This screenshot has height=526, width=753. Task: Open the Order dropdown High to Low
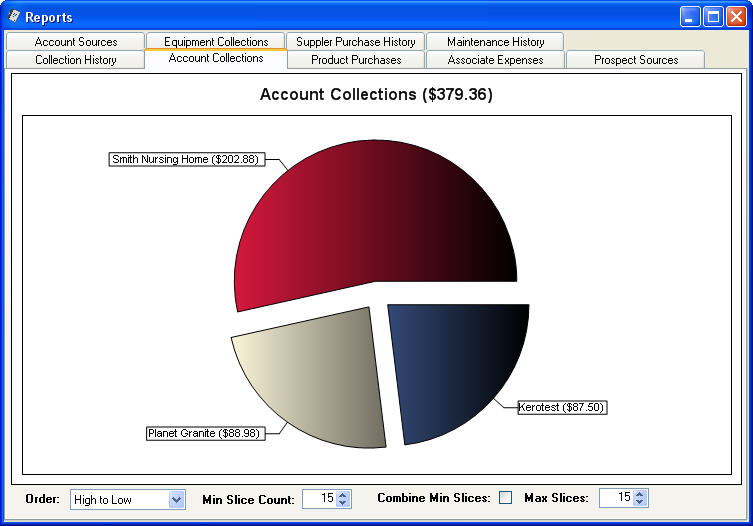point(128,500)
